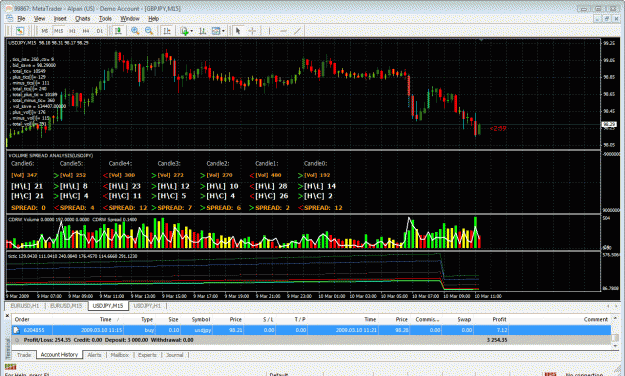This screenshot has height=376, width=625.
Task: Switch to USDJPY,H1 chart tab
Action: [x=147, y=306]
